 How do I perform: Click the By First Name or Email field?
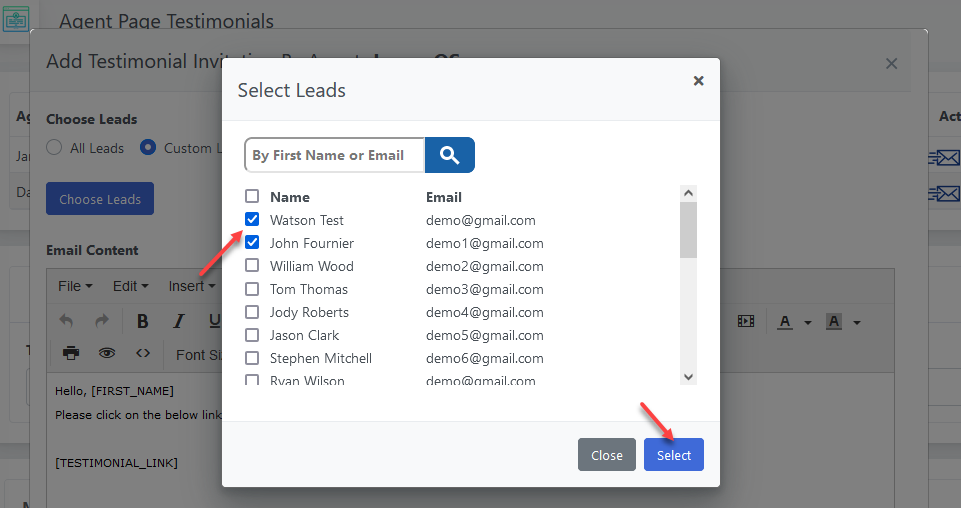(x=334, y=155)
